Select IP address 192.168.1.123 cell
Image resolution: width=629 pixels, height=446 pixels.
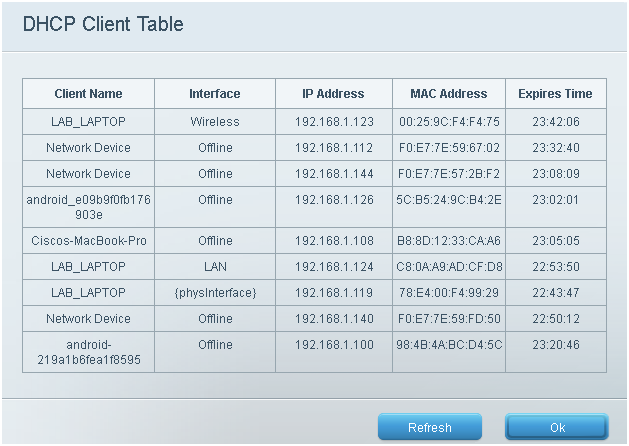pos(334,122)
